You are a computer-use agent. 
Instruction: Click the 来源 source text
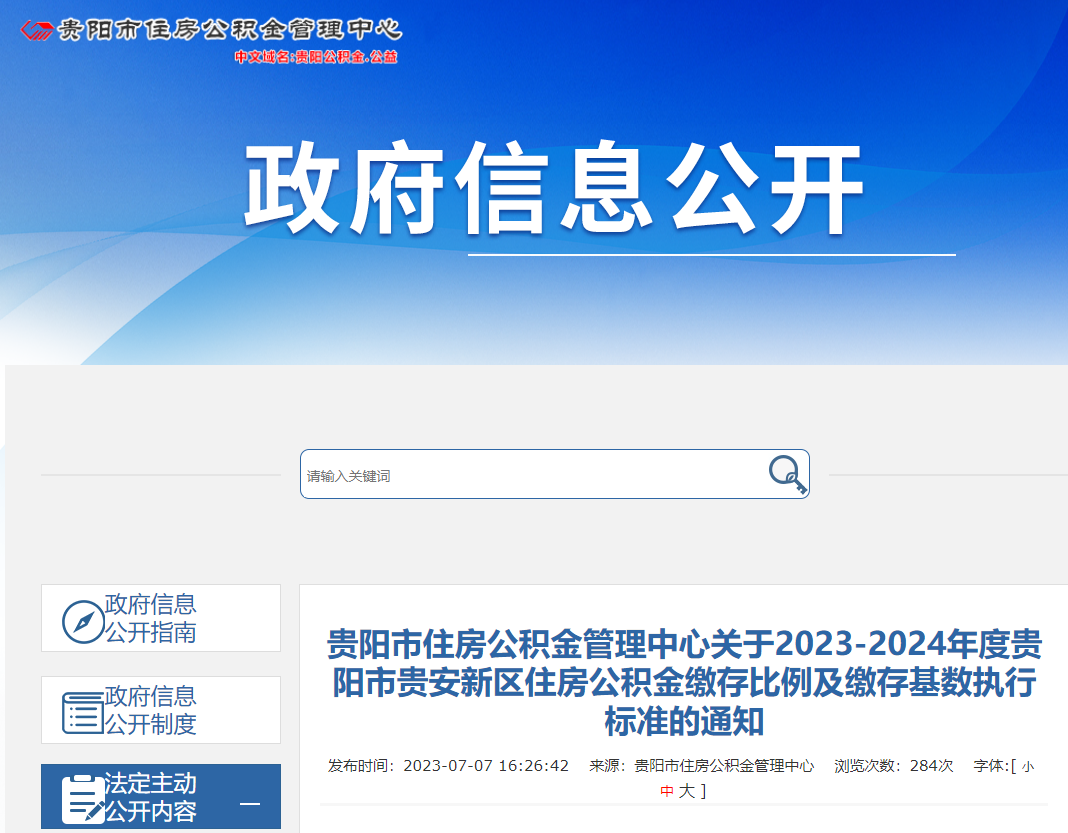click(702, 766)
